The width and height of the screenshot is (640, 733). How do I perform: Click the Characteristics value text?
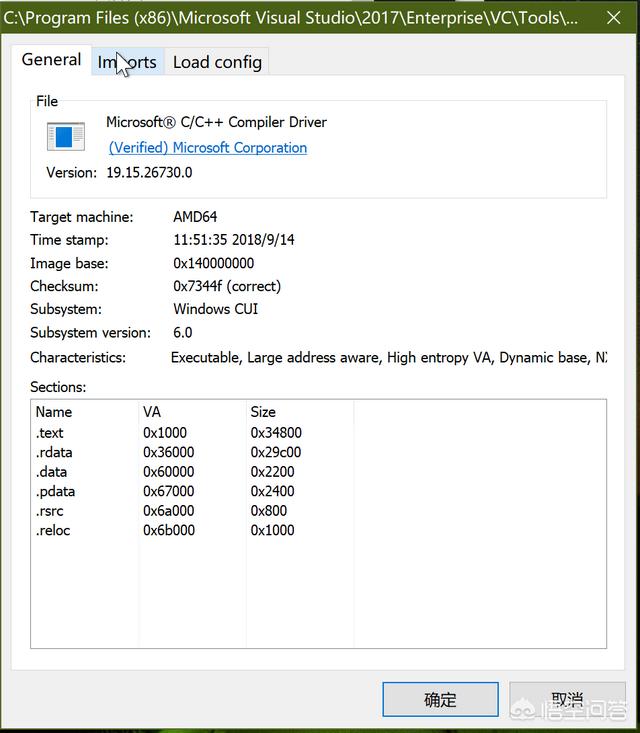(x=388, y=358)
